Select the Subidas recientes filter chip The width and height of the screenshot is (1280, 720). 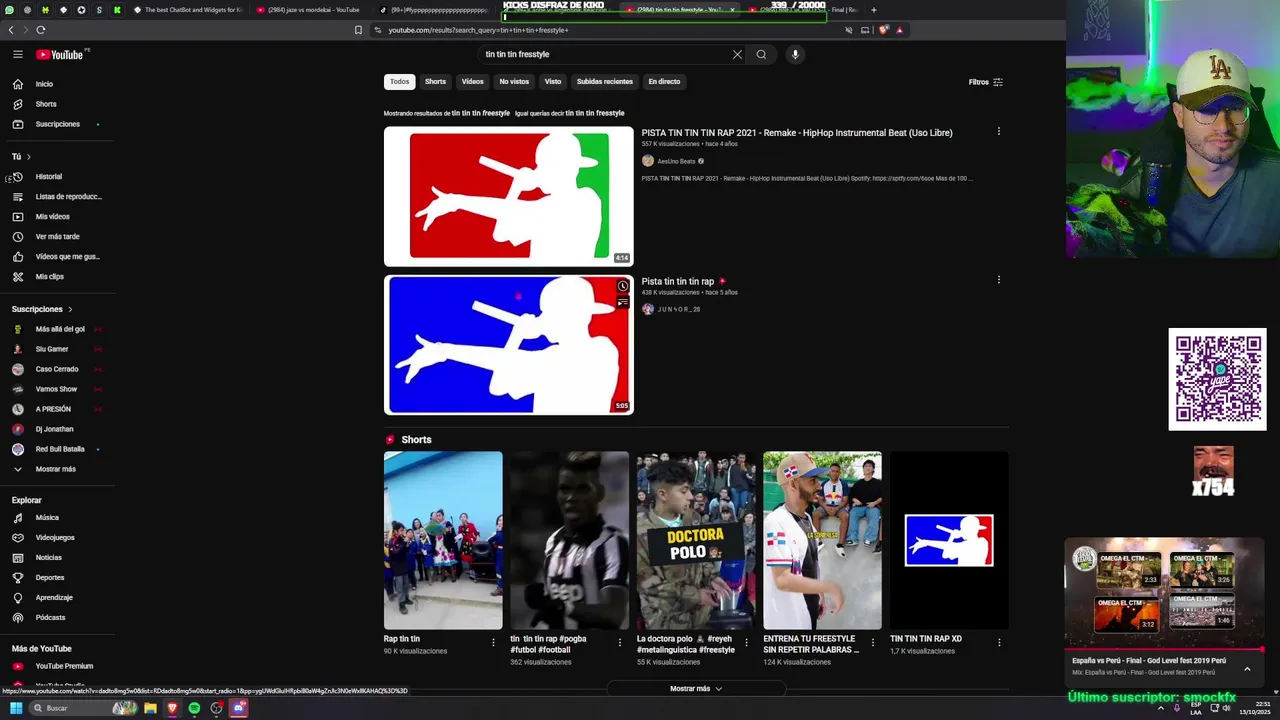click(605, 82)
